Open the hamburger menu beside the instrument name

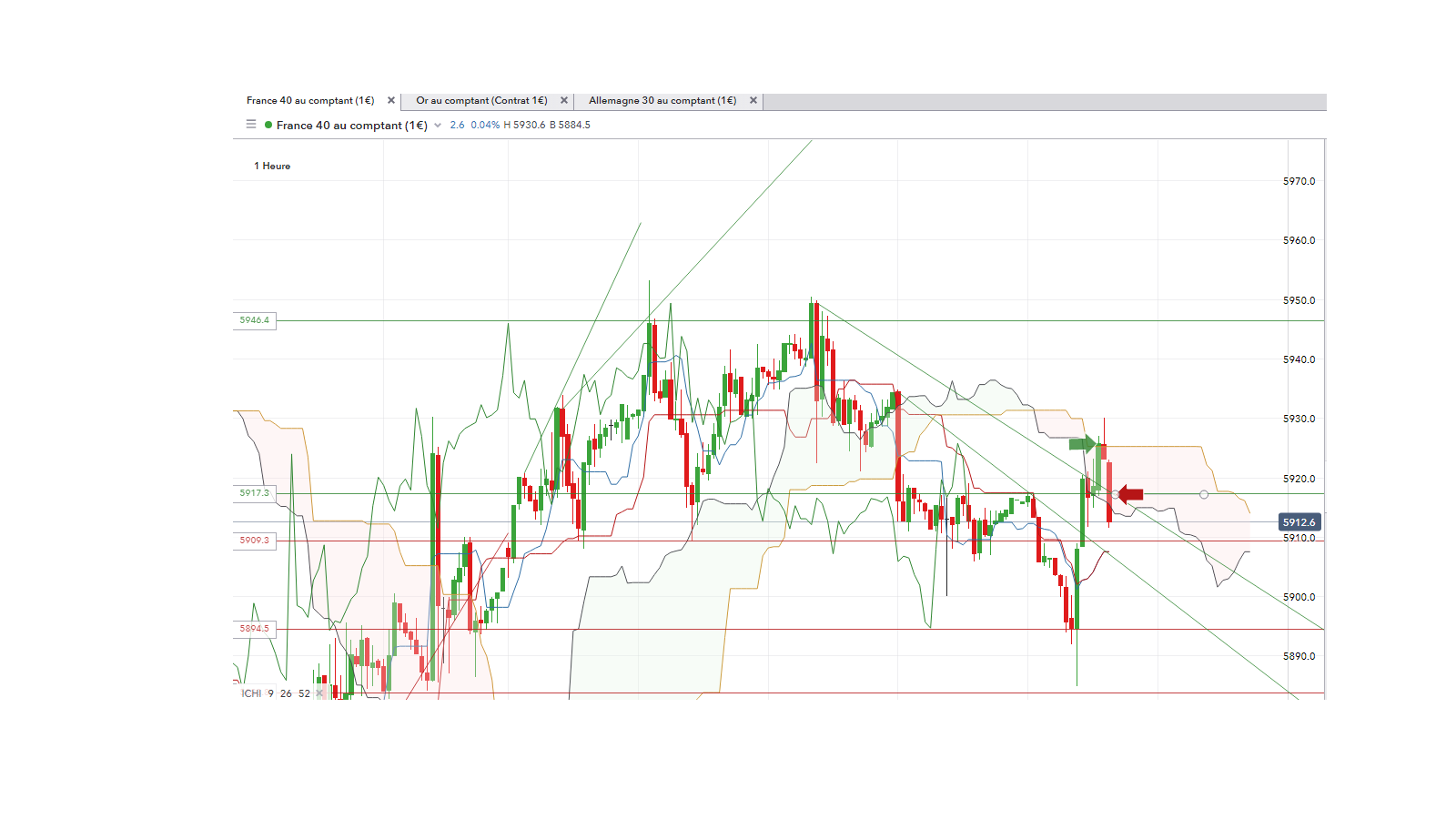click(x=251, y=125)
